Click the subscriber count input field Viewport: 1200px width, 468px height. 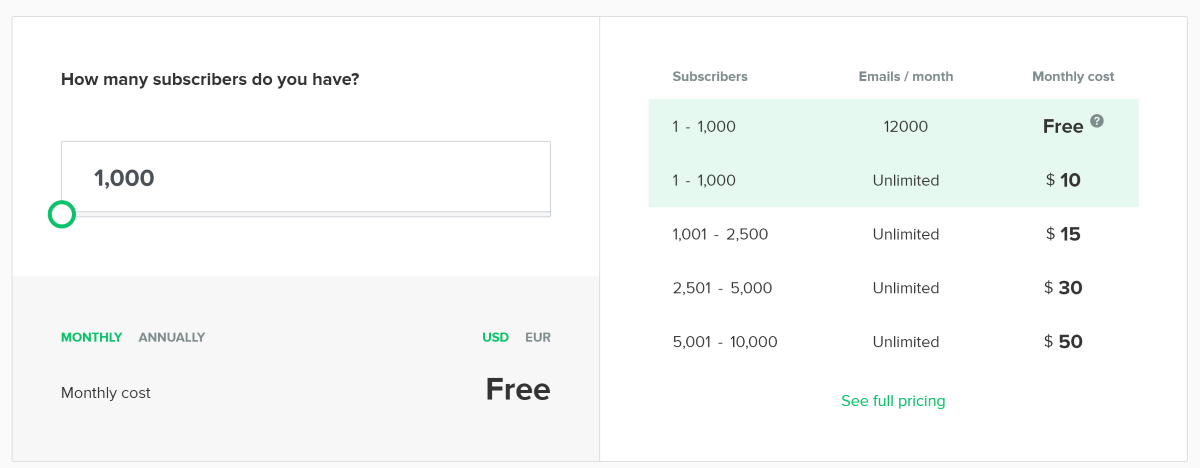tap(306, 177)
